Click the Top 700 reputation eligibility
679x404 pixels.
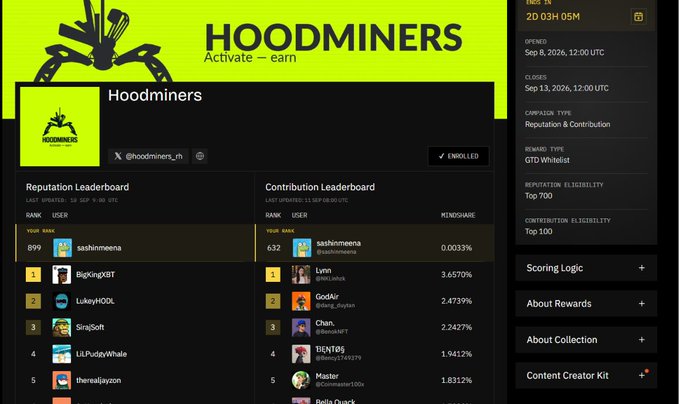tap(538, 196)
